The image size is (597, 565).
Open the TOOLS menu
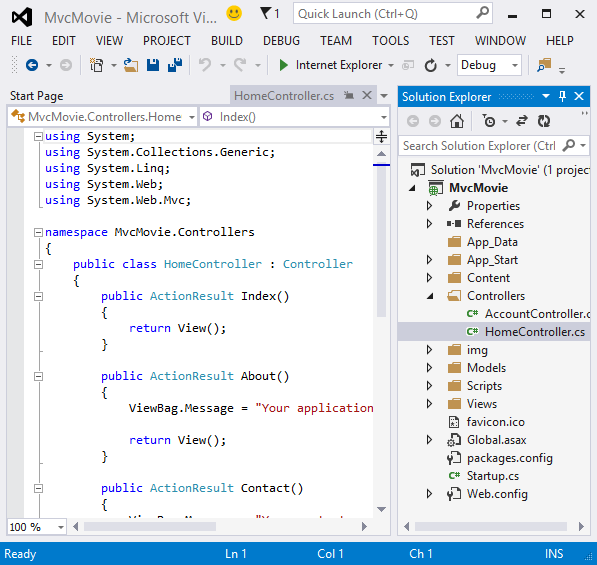(x=391, y=41)
